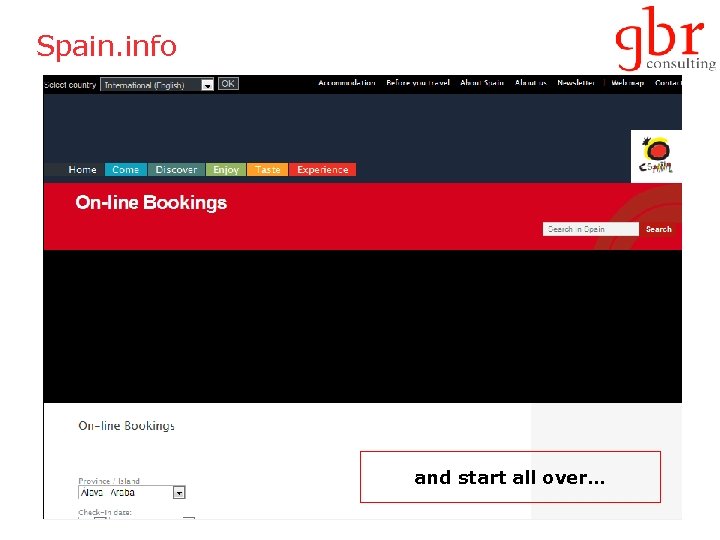720x540 pixels.
Task: Open the Newsletter link
Action: coord(576,83)
